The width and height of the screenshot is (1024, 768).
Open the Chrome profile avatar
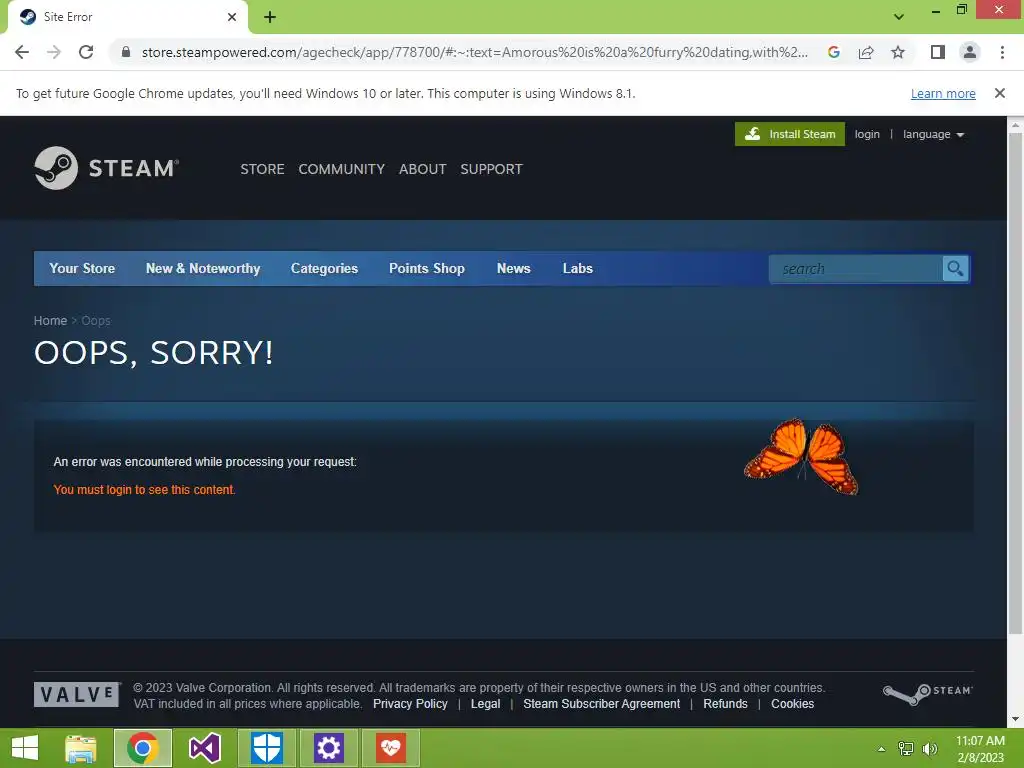point(970,52)
